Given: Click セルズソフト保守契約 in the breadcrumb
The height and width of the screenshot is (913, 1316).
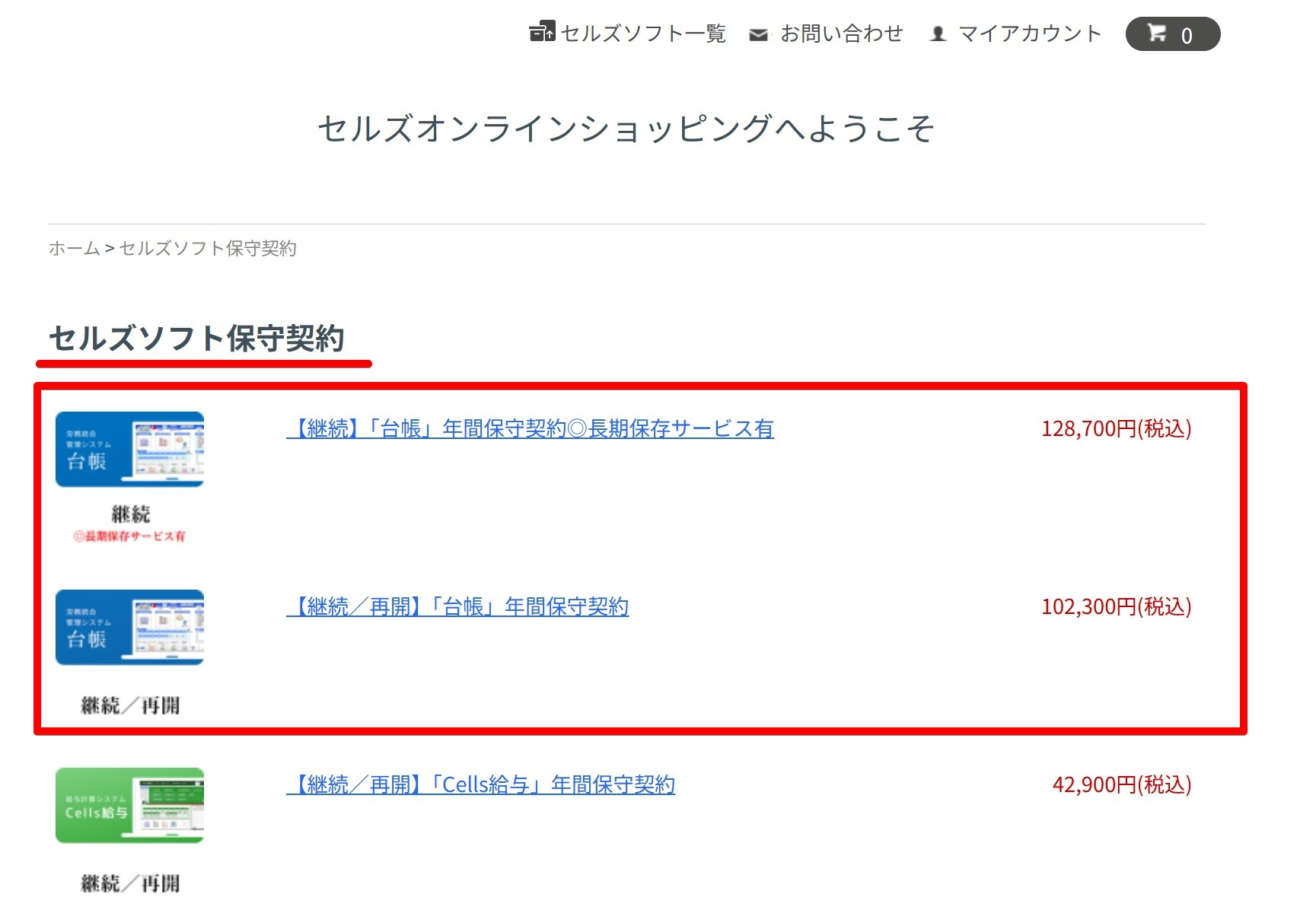Looking at the screenshot, I should pyautogui.click(x=208, y=248).
